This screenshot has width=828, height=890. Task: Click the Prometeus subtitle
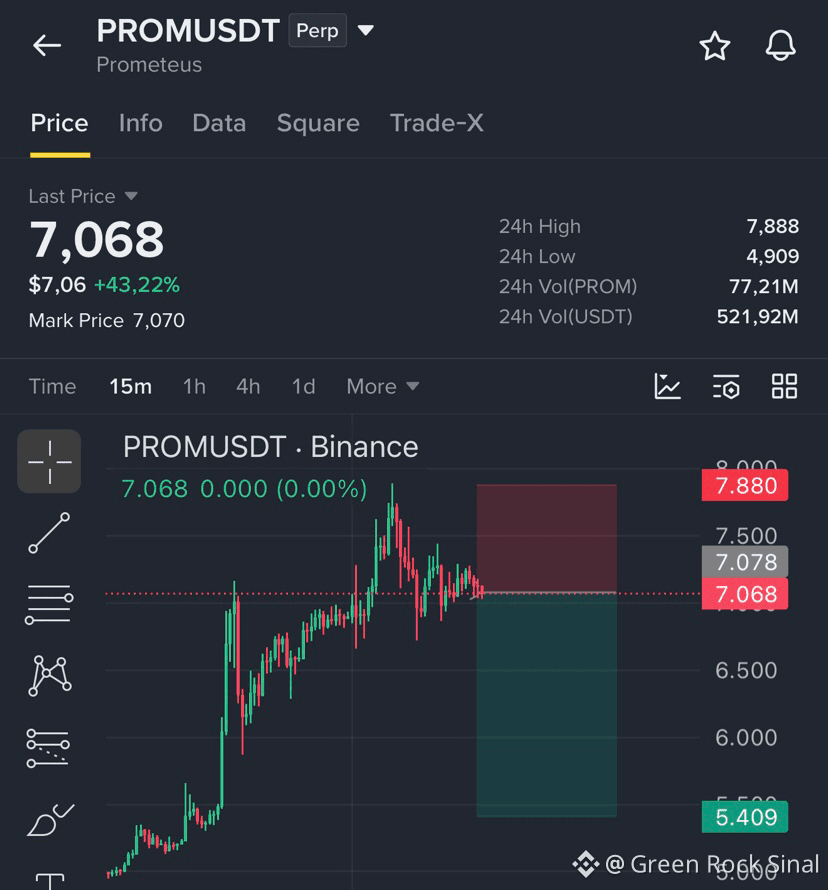point(149,65)
